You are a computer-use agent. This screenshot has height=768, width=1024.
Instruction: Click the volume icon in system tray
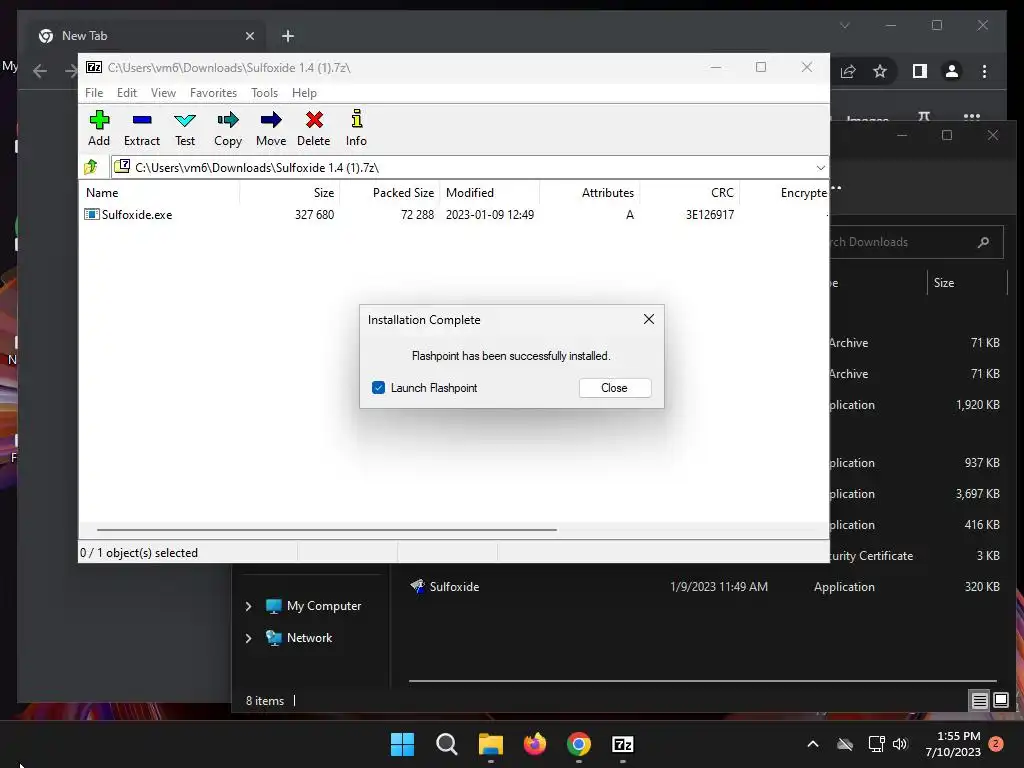pos(900,744)
